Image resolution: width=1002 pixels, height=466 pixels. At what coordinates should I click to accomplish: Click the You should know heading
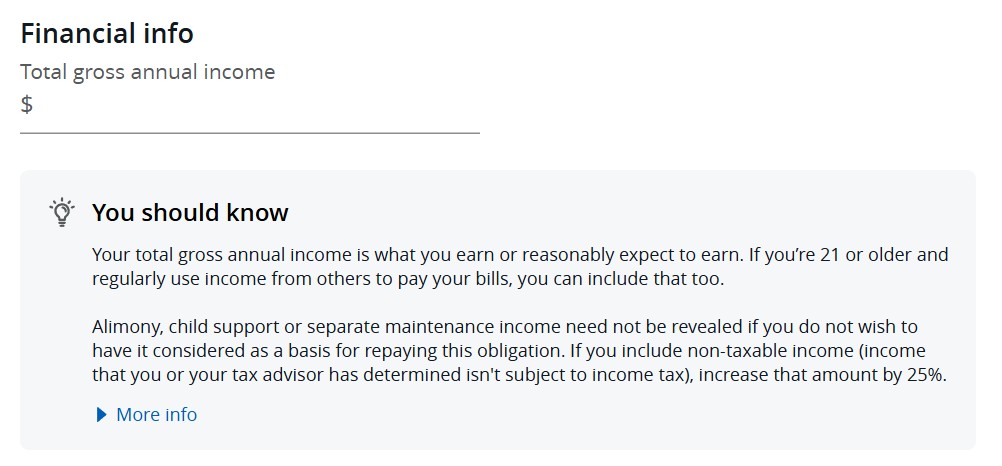(190, 212)
